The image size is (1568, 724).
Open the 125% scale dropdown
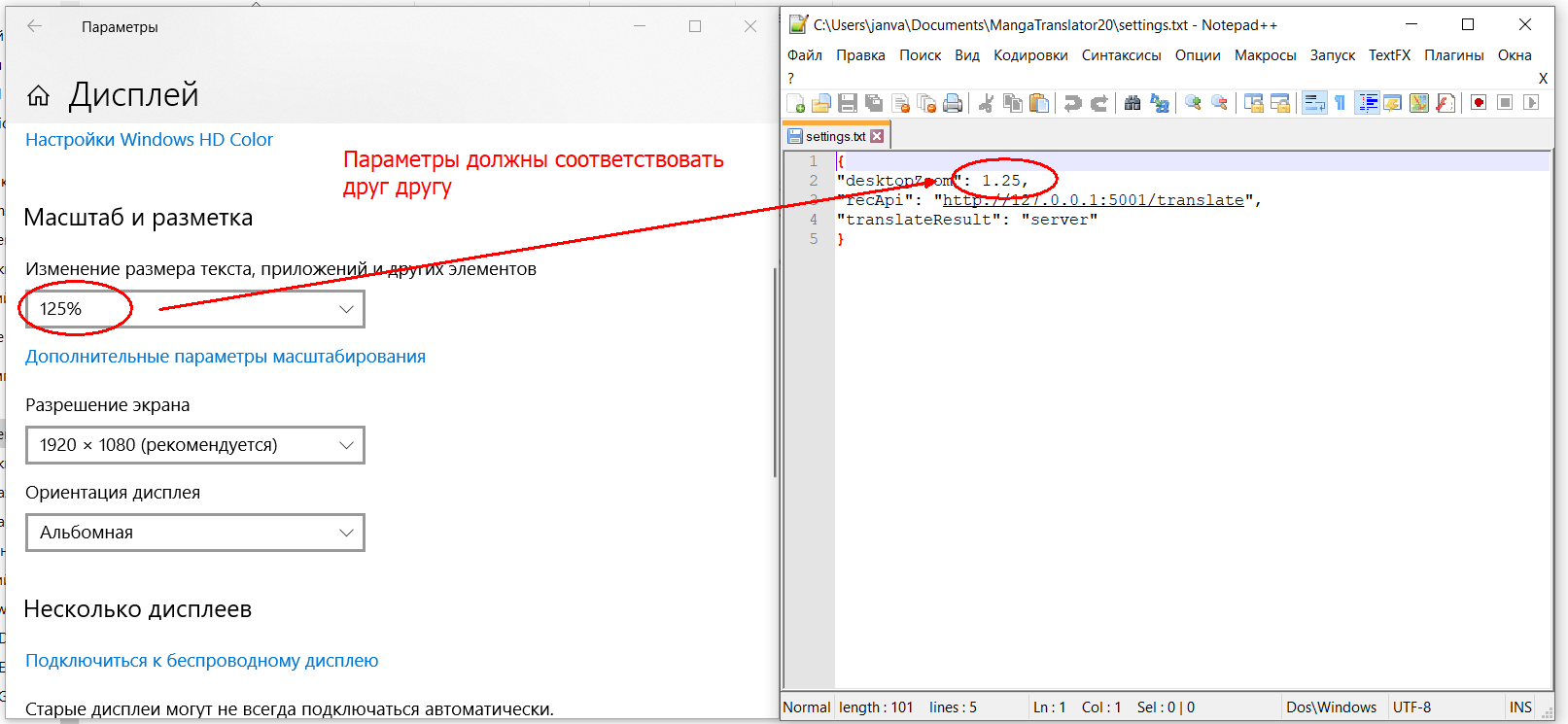point(195,309)
